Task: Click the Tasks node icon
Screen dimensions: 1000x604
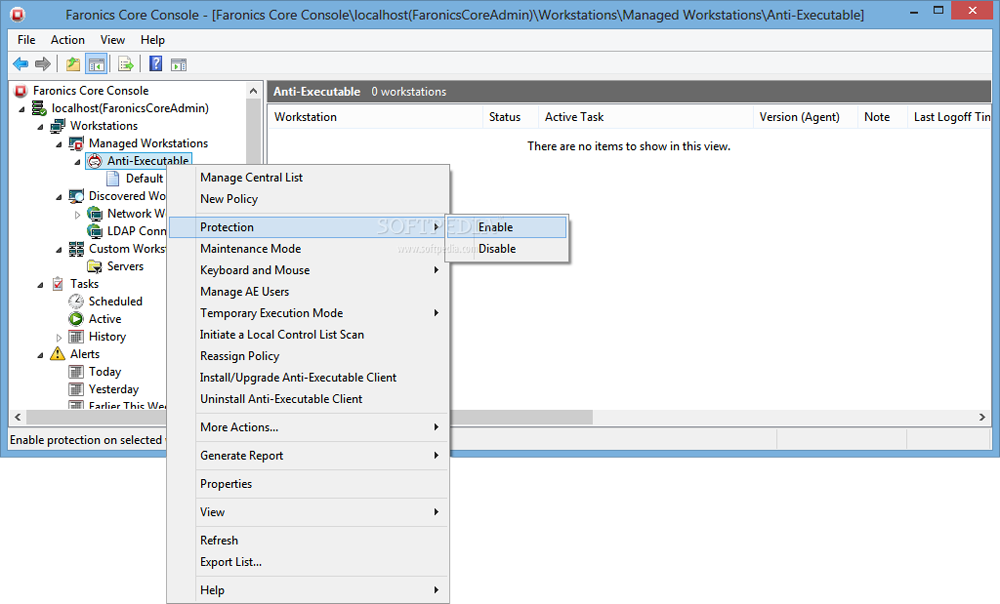Action: (58, 284)
